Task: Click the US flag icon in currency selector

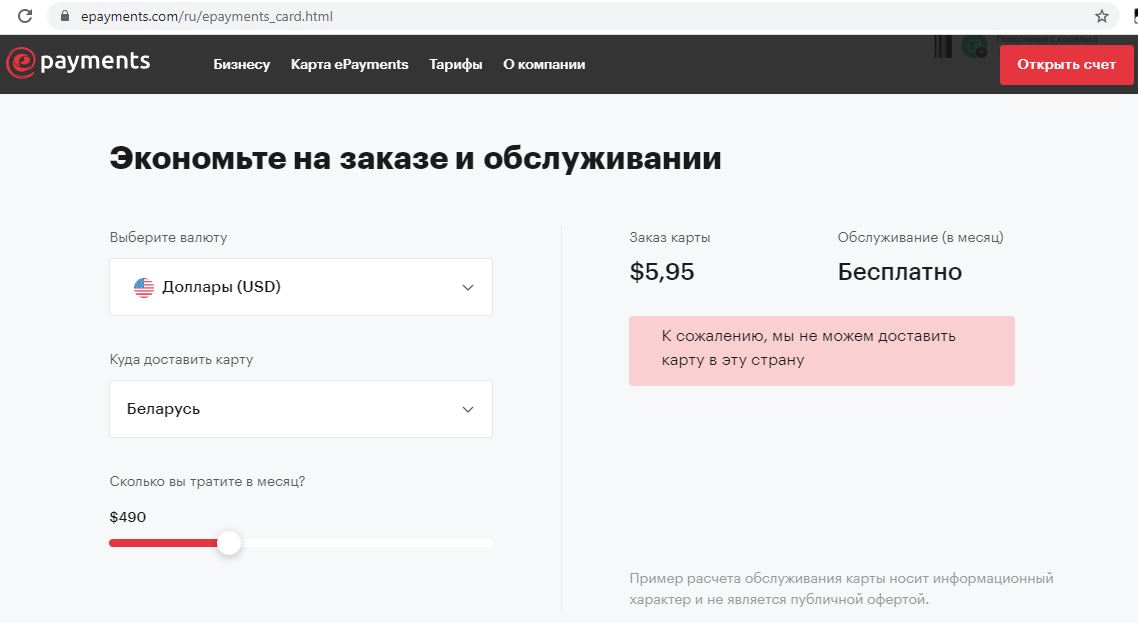Action: pos(144,287)
